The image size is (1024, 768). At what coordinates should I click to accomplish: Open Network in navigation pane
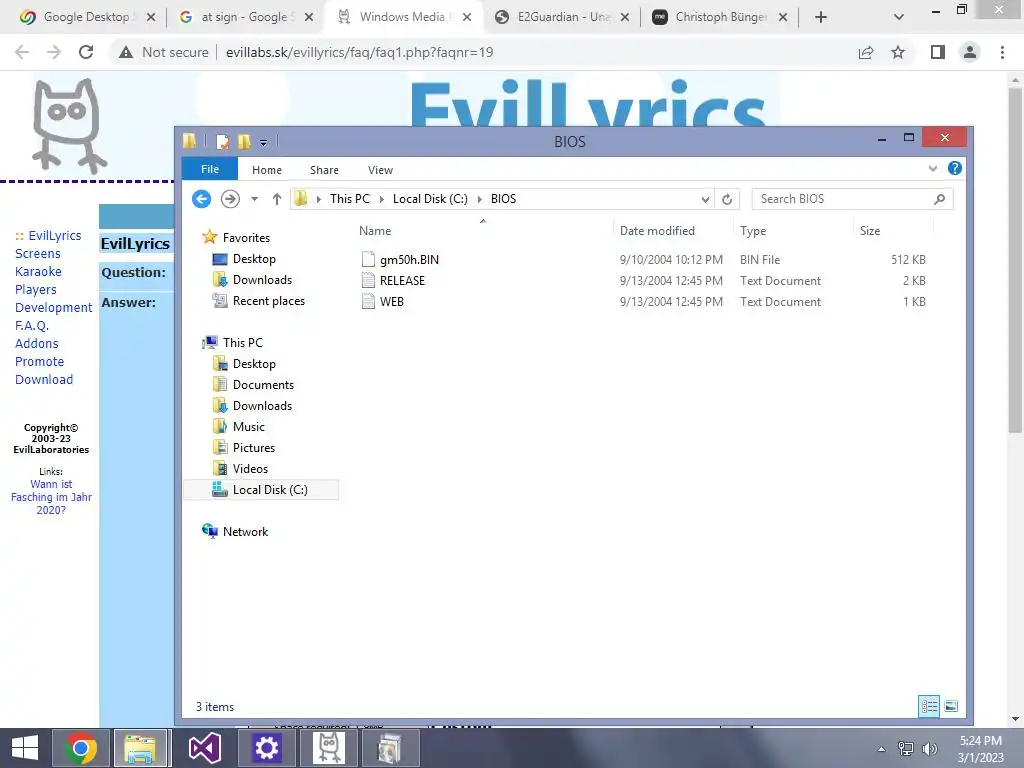coord(245,532)
